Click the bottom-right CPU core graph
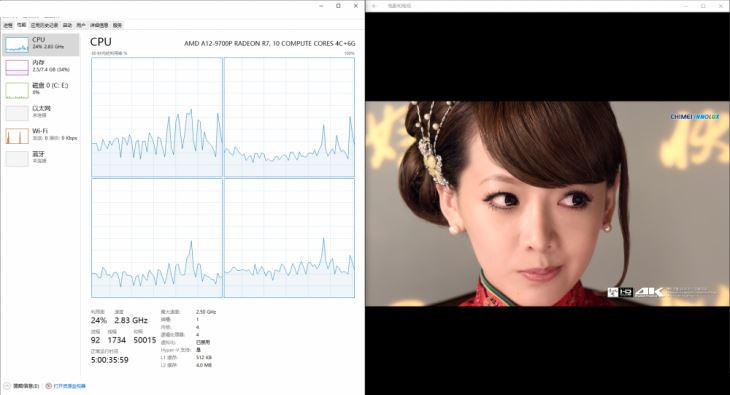 tap(289, 238)
